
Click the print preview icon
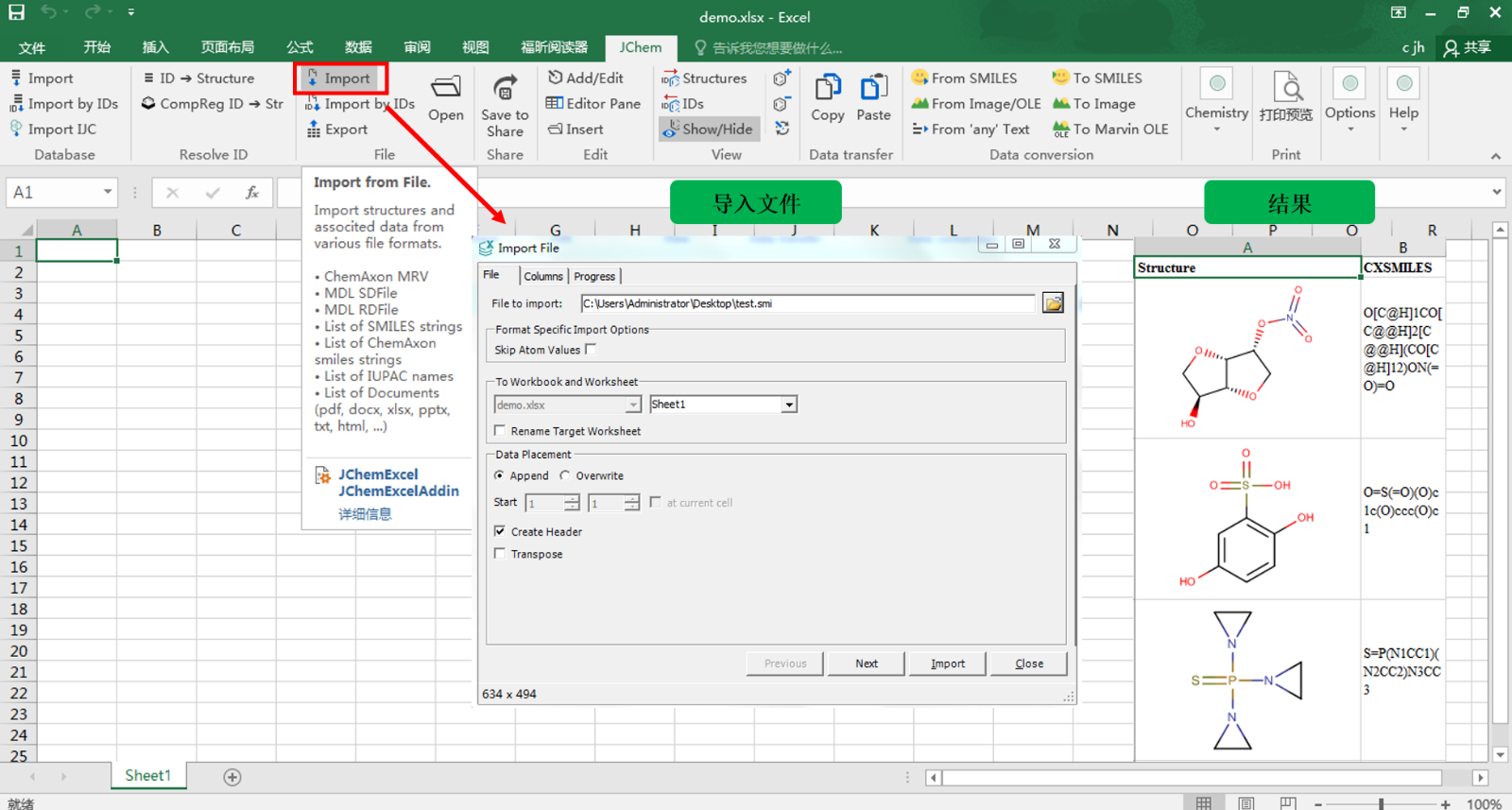pyautogui.click(x=1286, y=96)
